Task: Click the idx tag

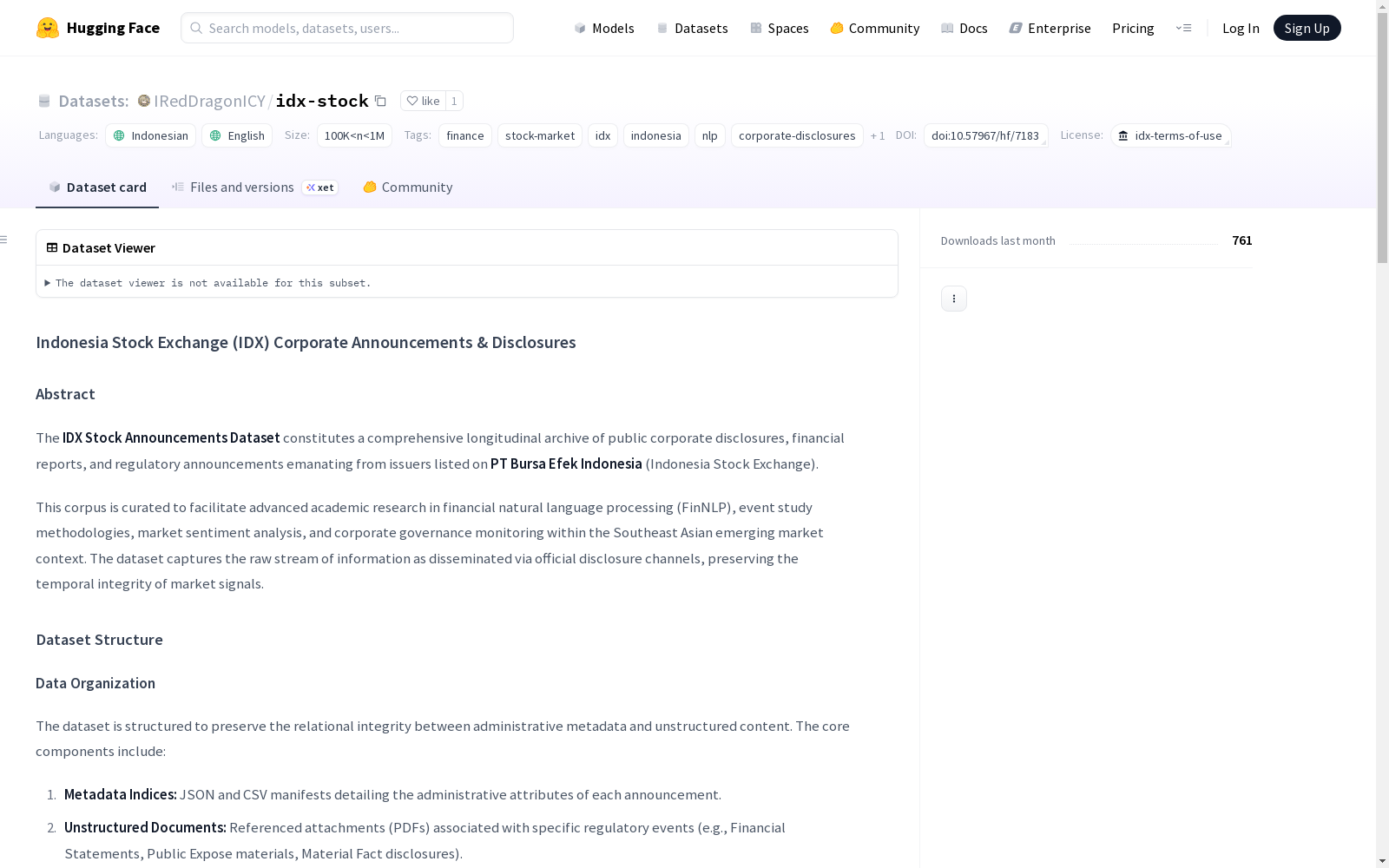Action: click(x=603, y=135)
